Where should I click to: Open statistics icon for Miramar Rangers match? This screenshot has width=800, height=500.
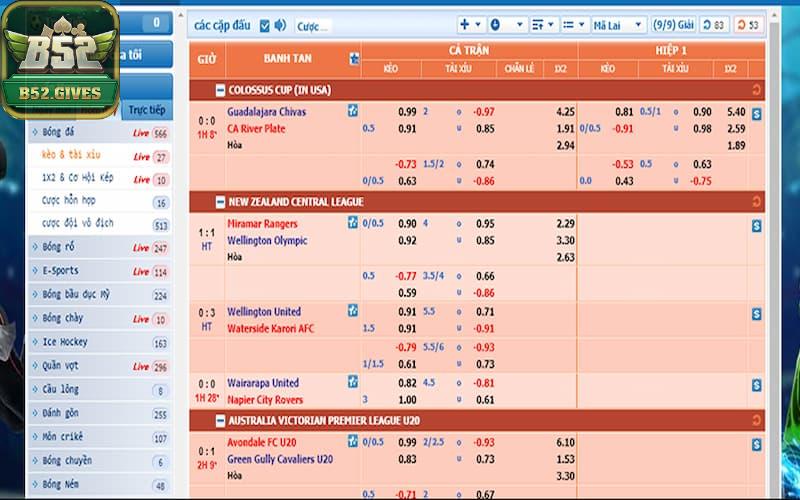point(756,226)
